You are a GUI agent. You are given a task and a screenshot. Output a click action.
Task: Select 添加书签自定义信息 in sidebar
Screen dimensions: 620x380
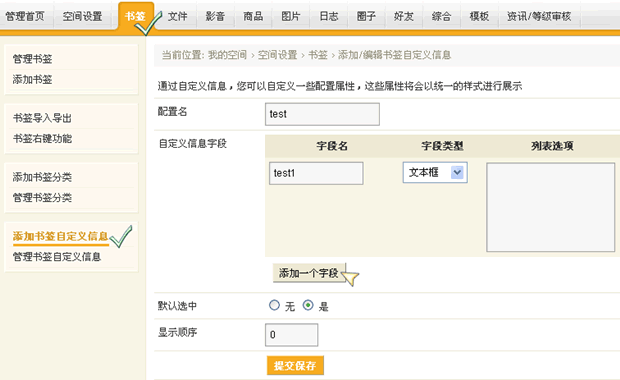coord(60,236)
